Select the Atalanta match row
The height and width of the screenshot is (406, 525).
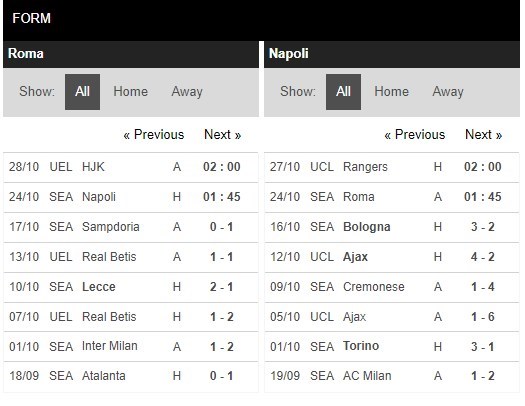(x=131, y=376)
